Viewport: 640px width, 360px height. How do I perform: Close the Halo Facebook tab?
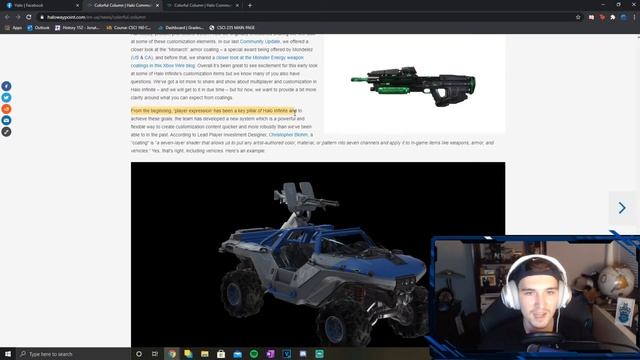tap(78, 5)
